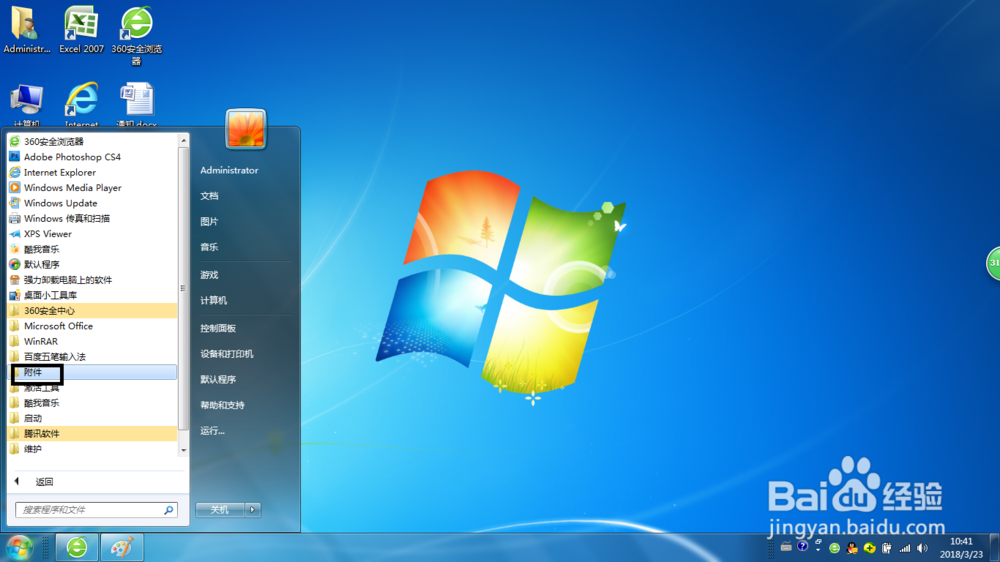The width and height of the screenshot is (1000, 562).
Task: Click the 关机 shutdown button
Action: pos(219,510)
